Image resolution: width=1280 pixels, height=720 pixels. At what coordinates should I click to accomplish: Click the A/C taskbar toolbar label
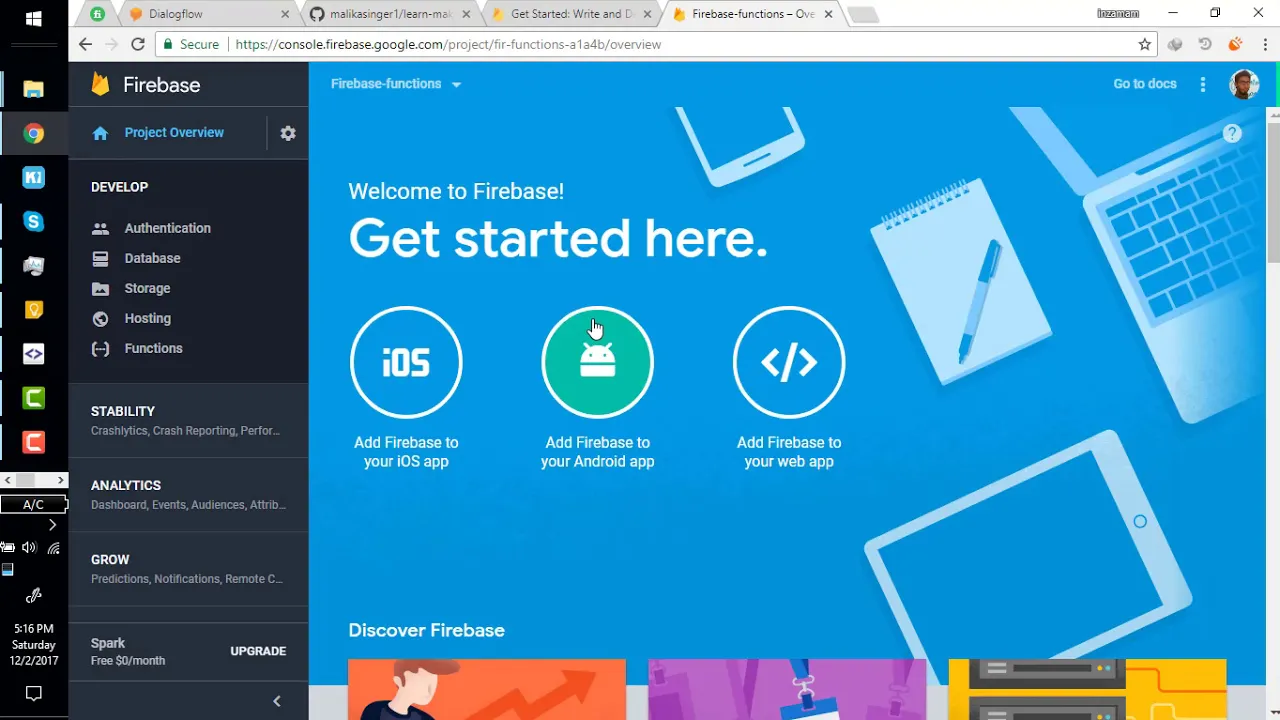tap(33, 504)
